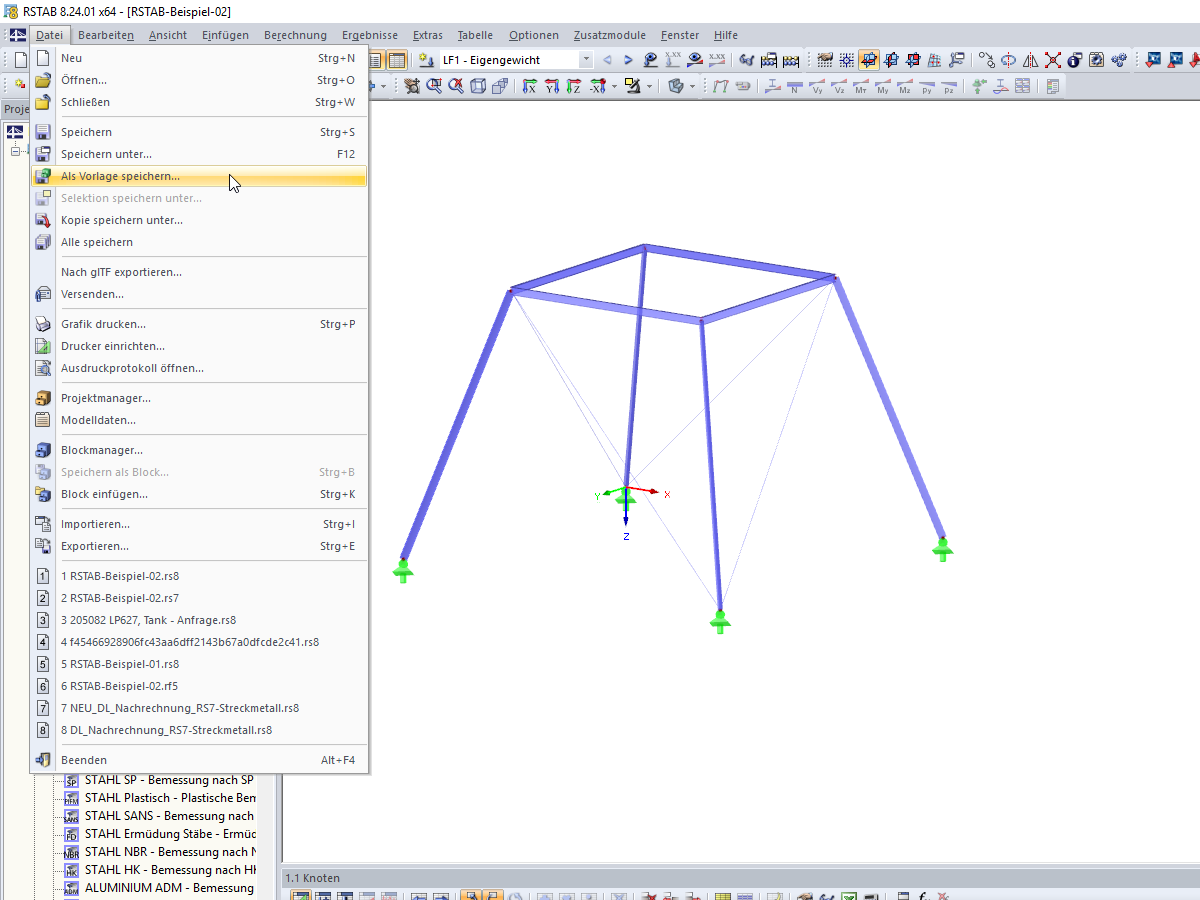Show torsional moment MT results icon
The width and height of the screenshot is (1200, 900).
click(x=860, y=87)
